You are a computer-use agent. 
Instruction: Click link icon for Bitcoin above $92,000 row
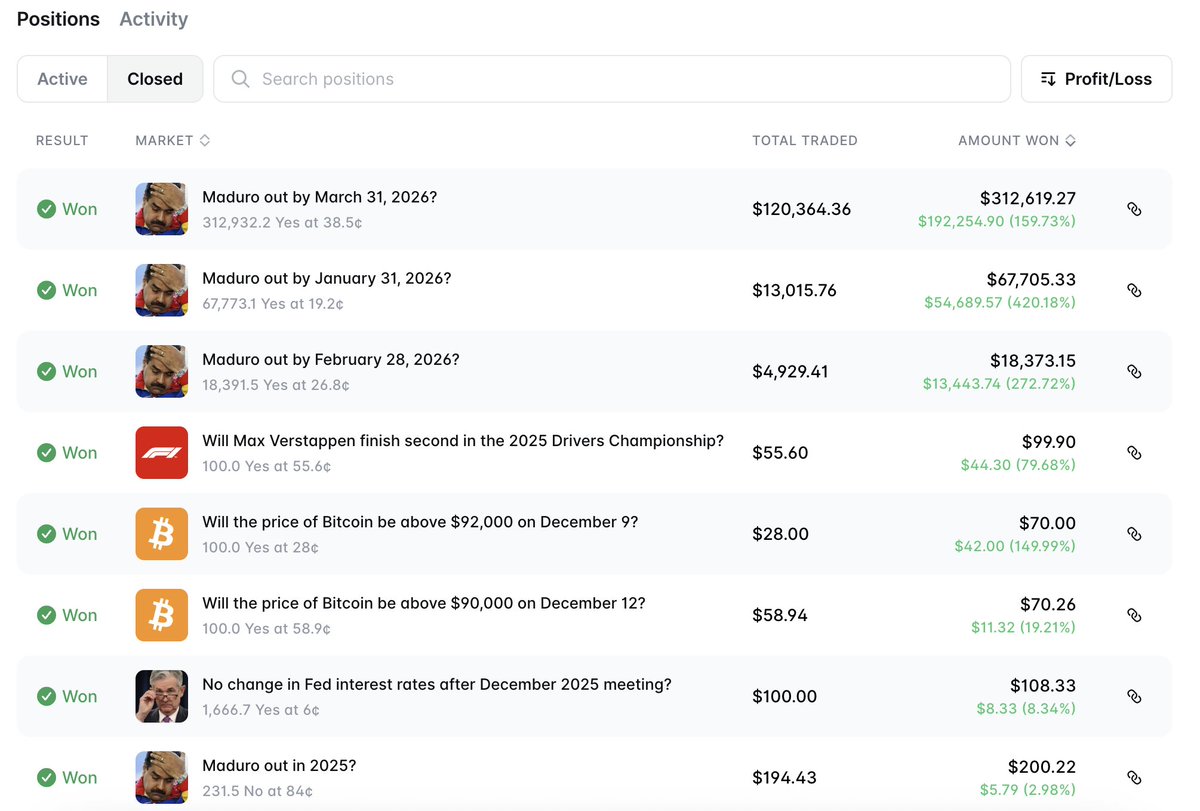point(1134,534)
